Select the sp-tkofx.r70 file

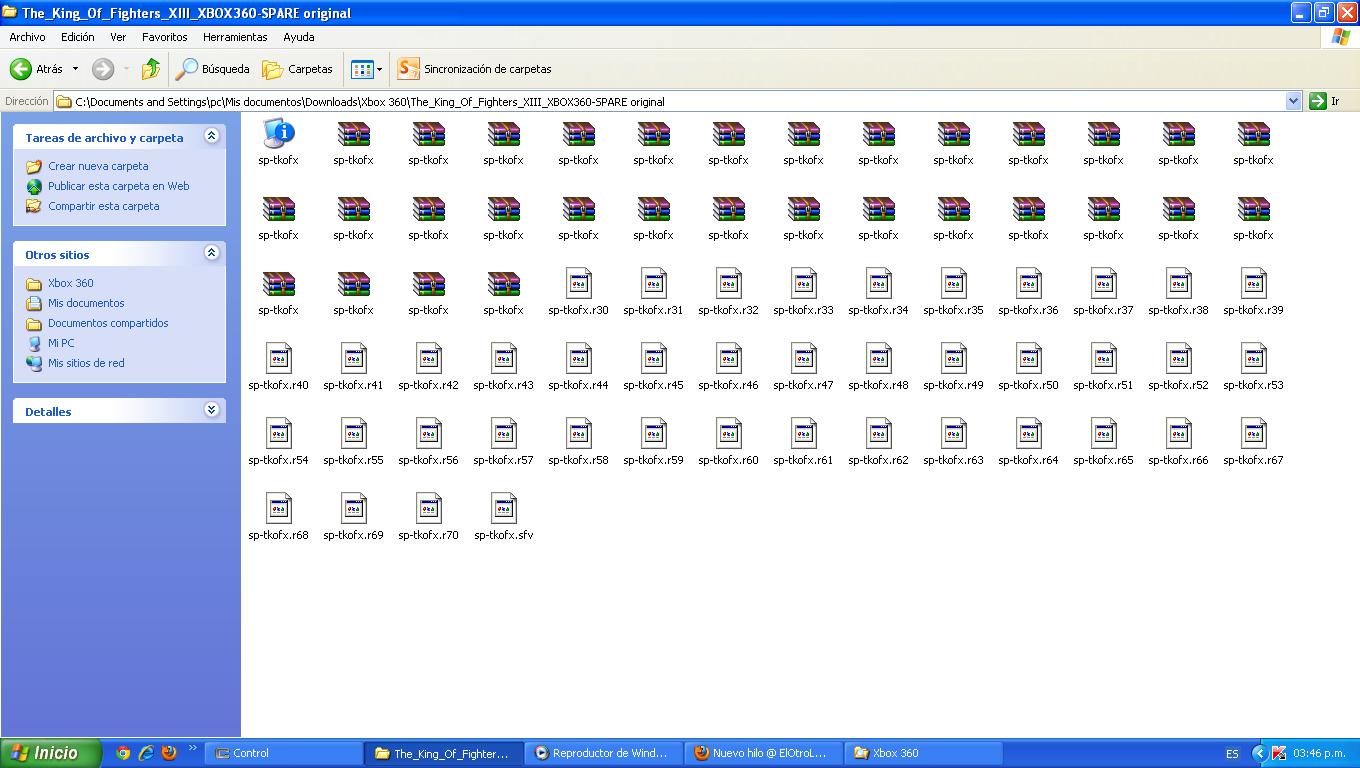428,517
